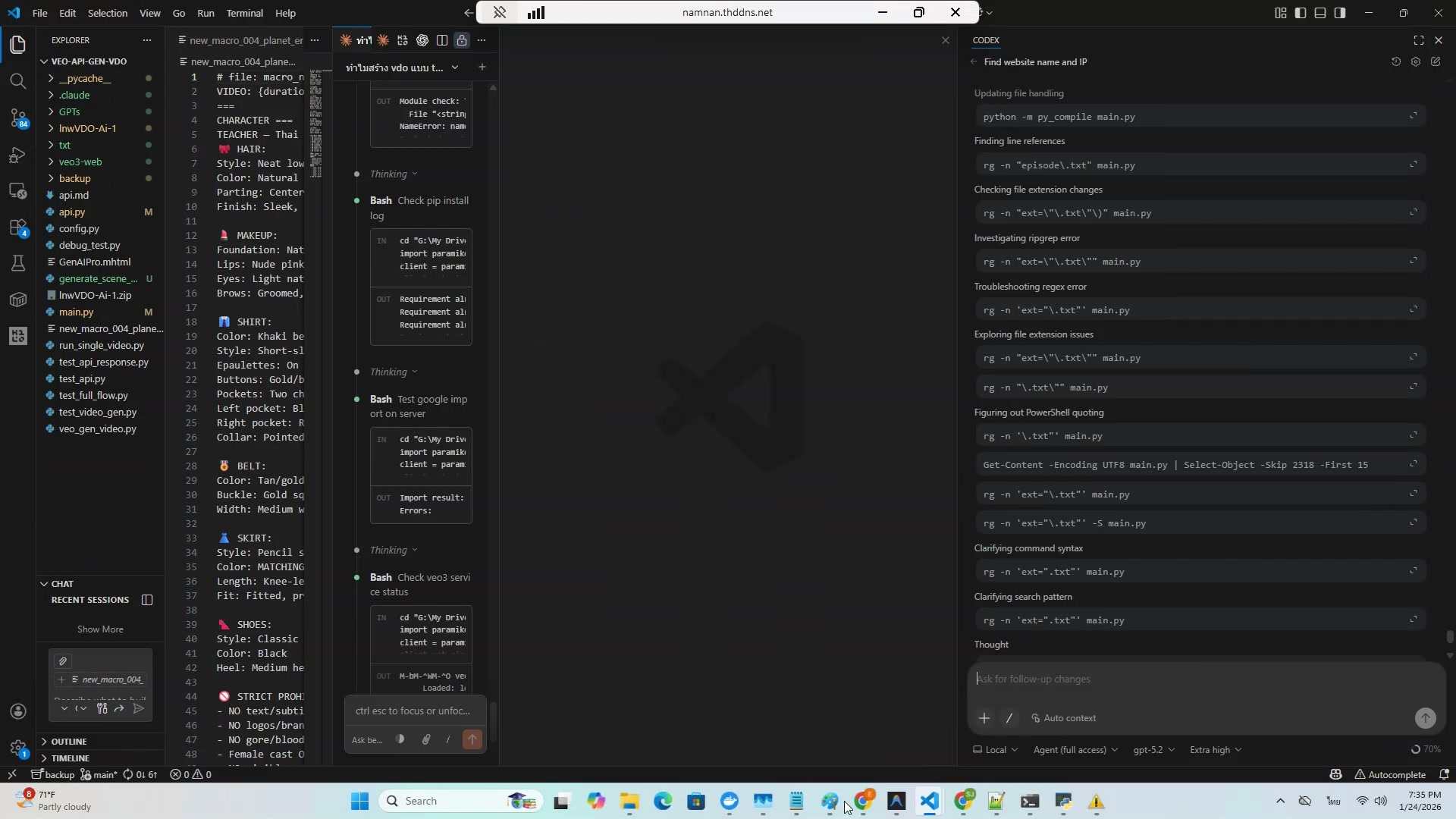Click the Codex send arrow button
The width and height of the screenshot is (1456, 819).
1425,718
